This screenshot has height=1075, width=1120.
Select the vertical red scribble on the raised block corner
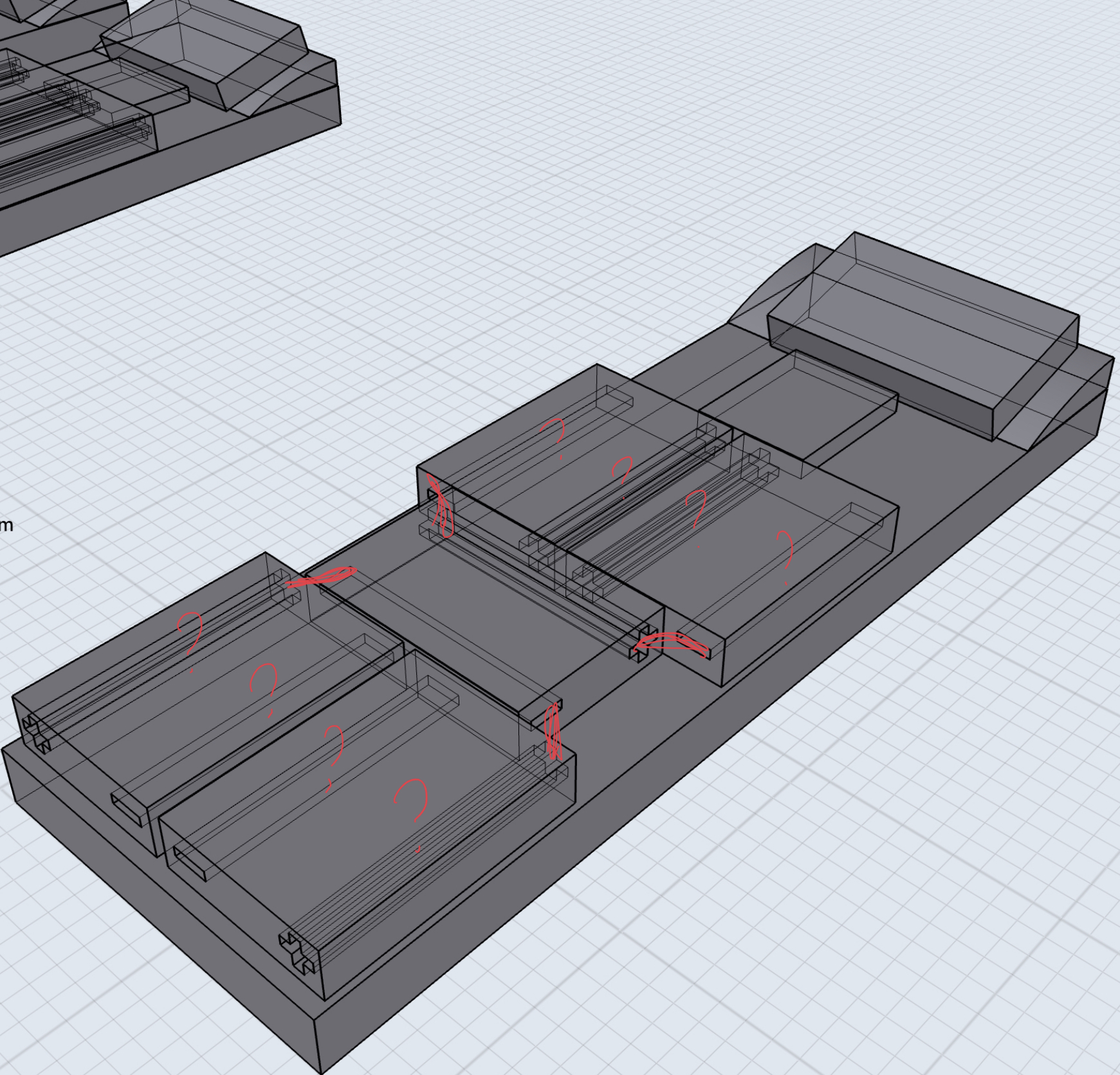[441, 511]
